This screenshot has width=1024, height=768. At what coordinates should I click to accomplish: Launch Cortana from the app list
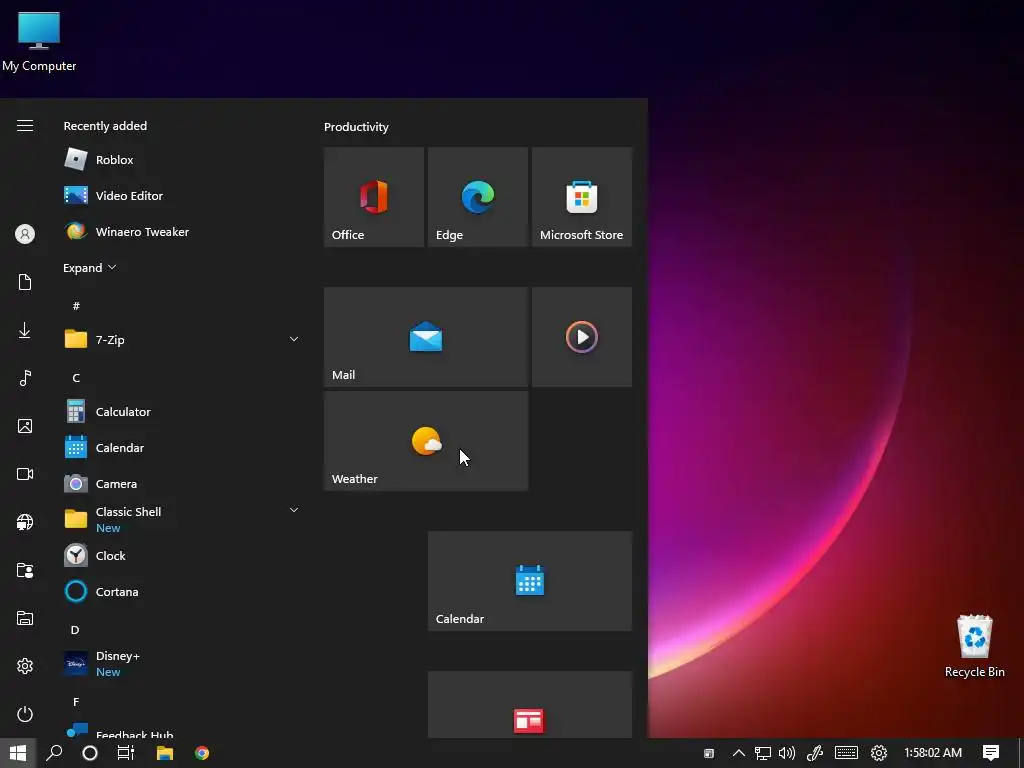coord(182,592)
